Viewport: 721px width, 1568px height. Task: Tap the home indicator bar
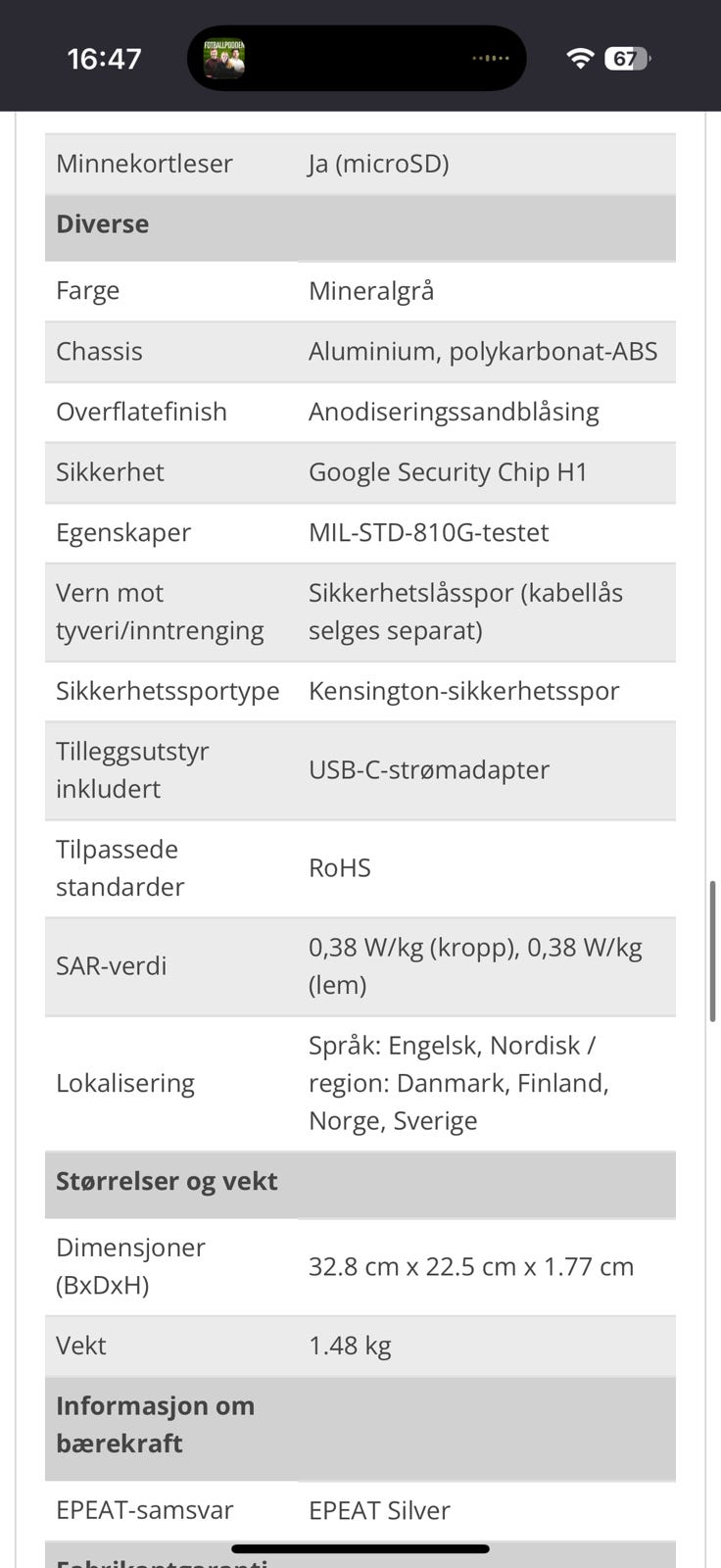click(x=360, y=1548)
